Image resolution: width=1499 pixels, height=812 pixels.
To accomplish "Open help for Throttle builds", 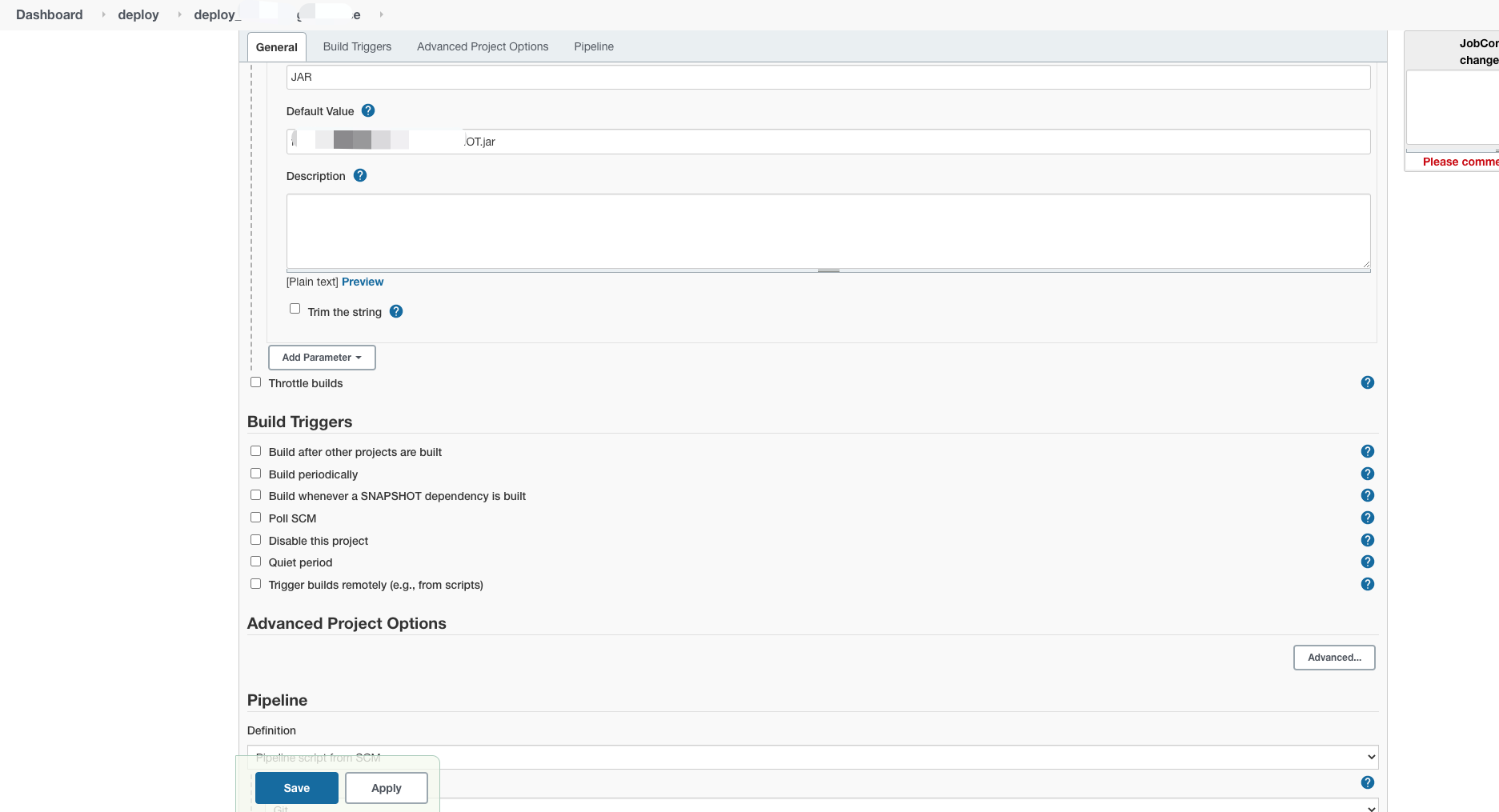I will 1368,382.
